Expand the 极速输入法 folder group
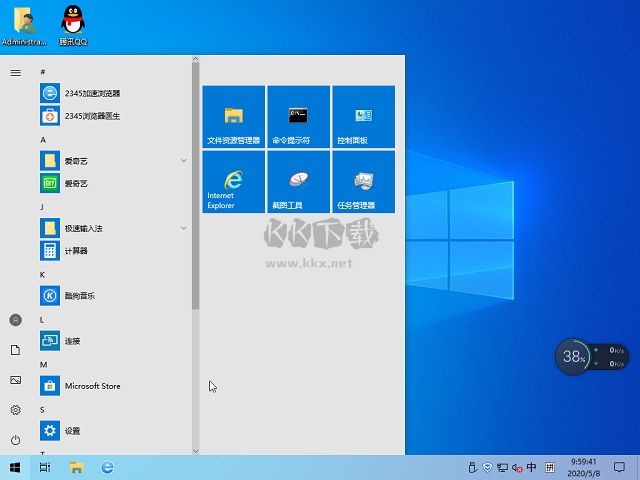 [x=184, y=228]
